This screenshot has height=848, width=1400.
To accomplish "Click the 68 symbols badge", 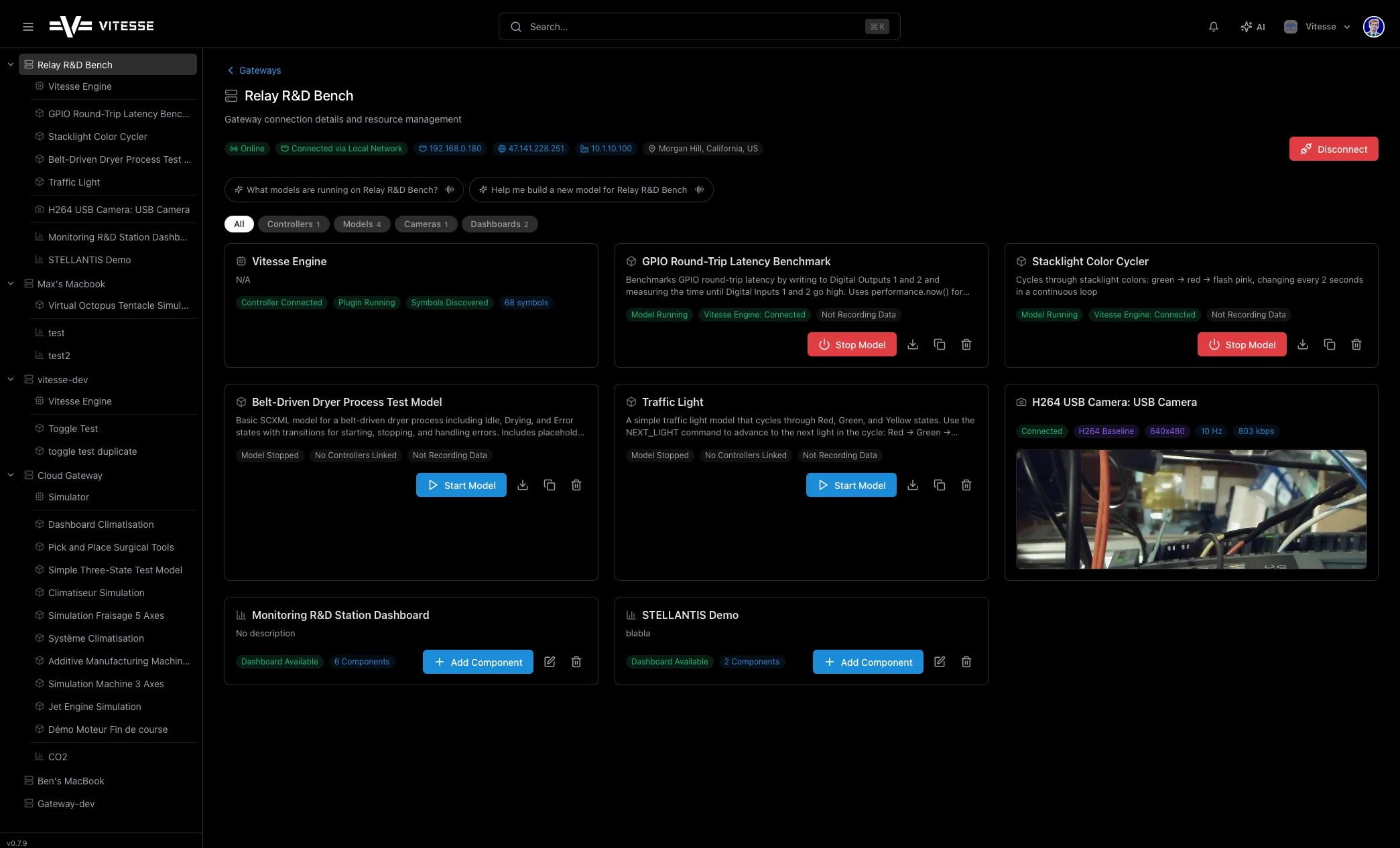I will 526,303.
